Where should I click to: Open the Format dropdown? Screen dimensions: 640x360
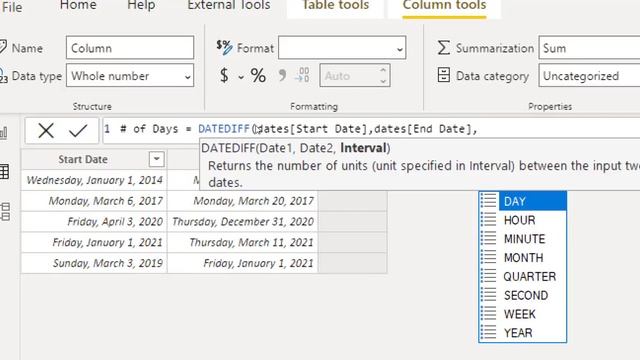342,48
